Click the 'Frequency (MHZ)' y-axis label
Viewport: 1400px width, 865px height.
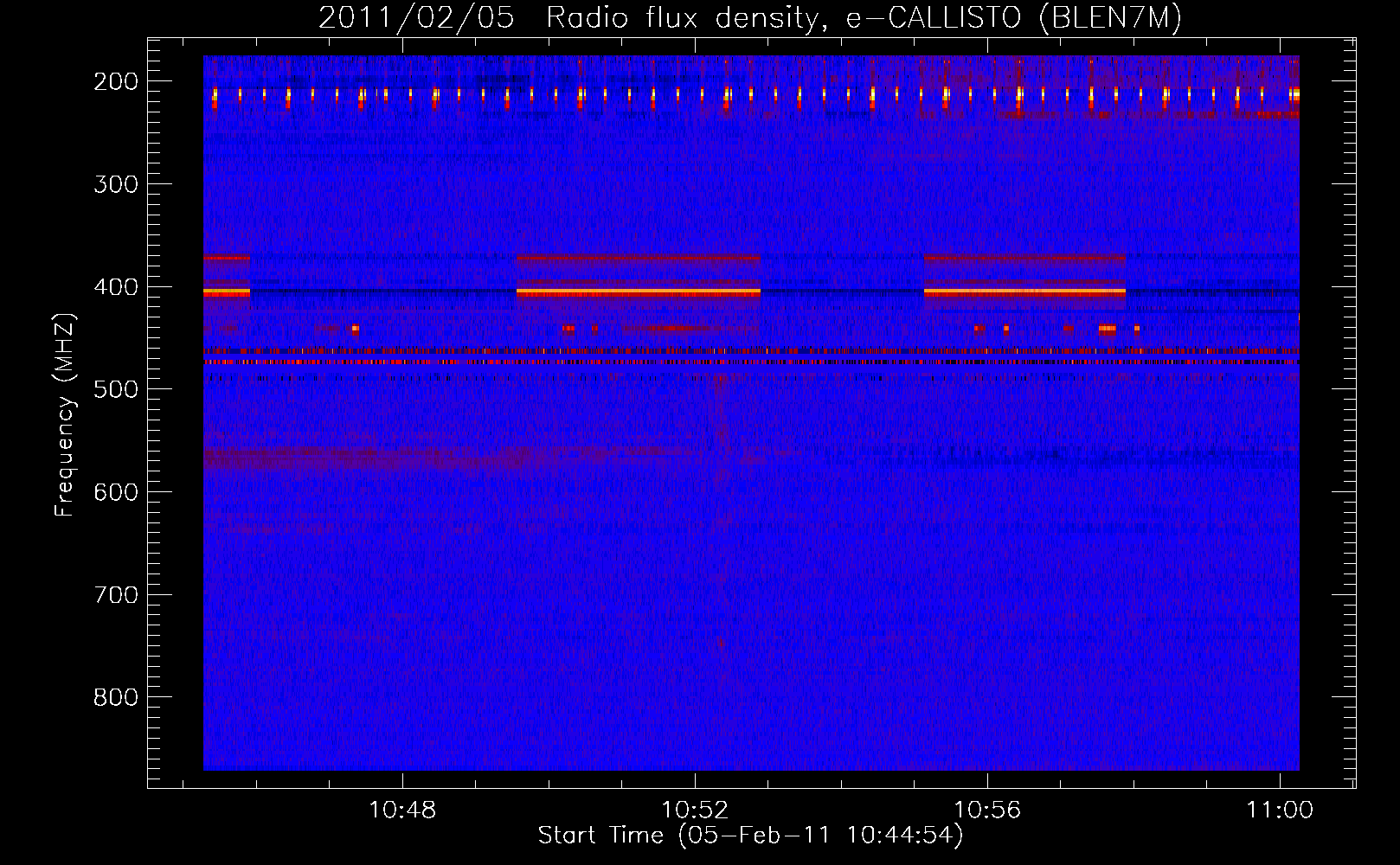tap(65, 414)
